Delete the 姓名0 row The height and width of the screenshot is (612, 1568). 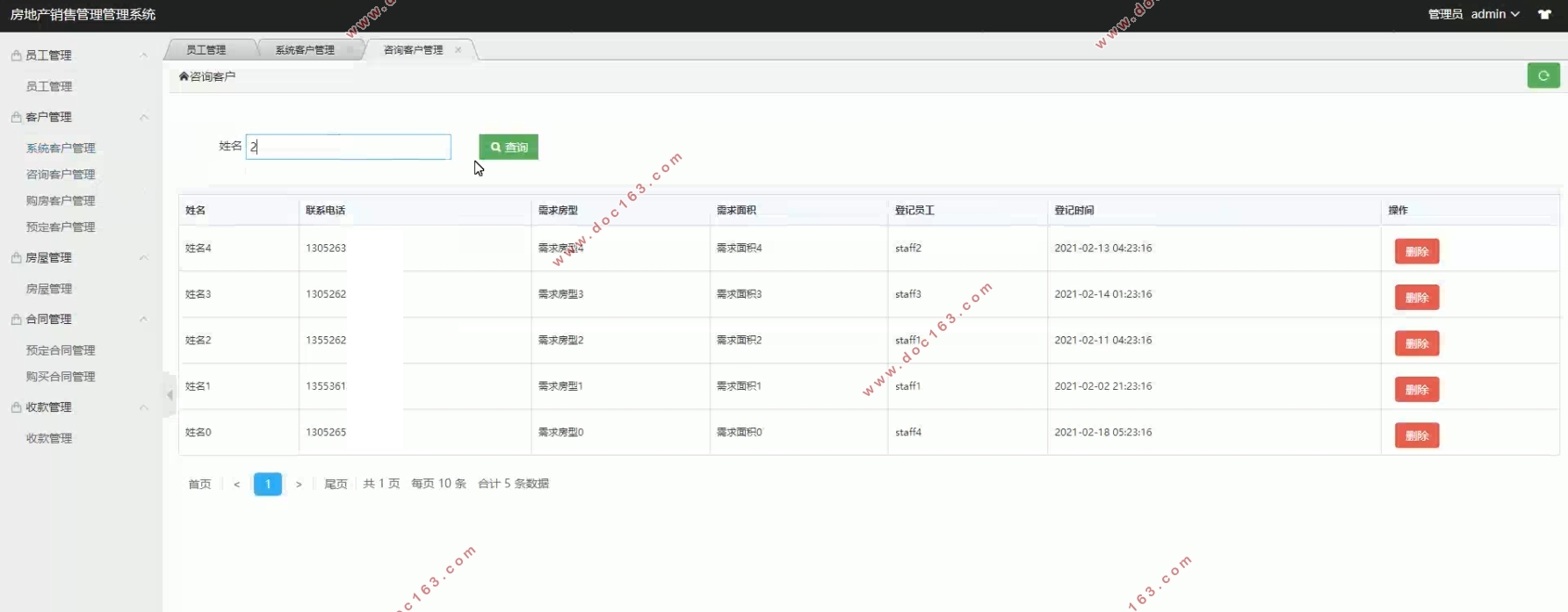point(1417,436)
